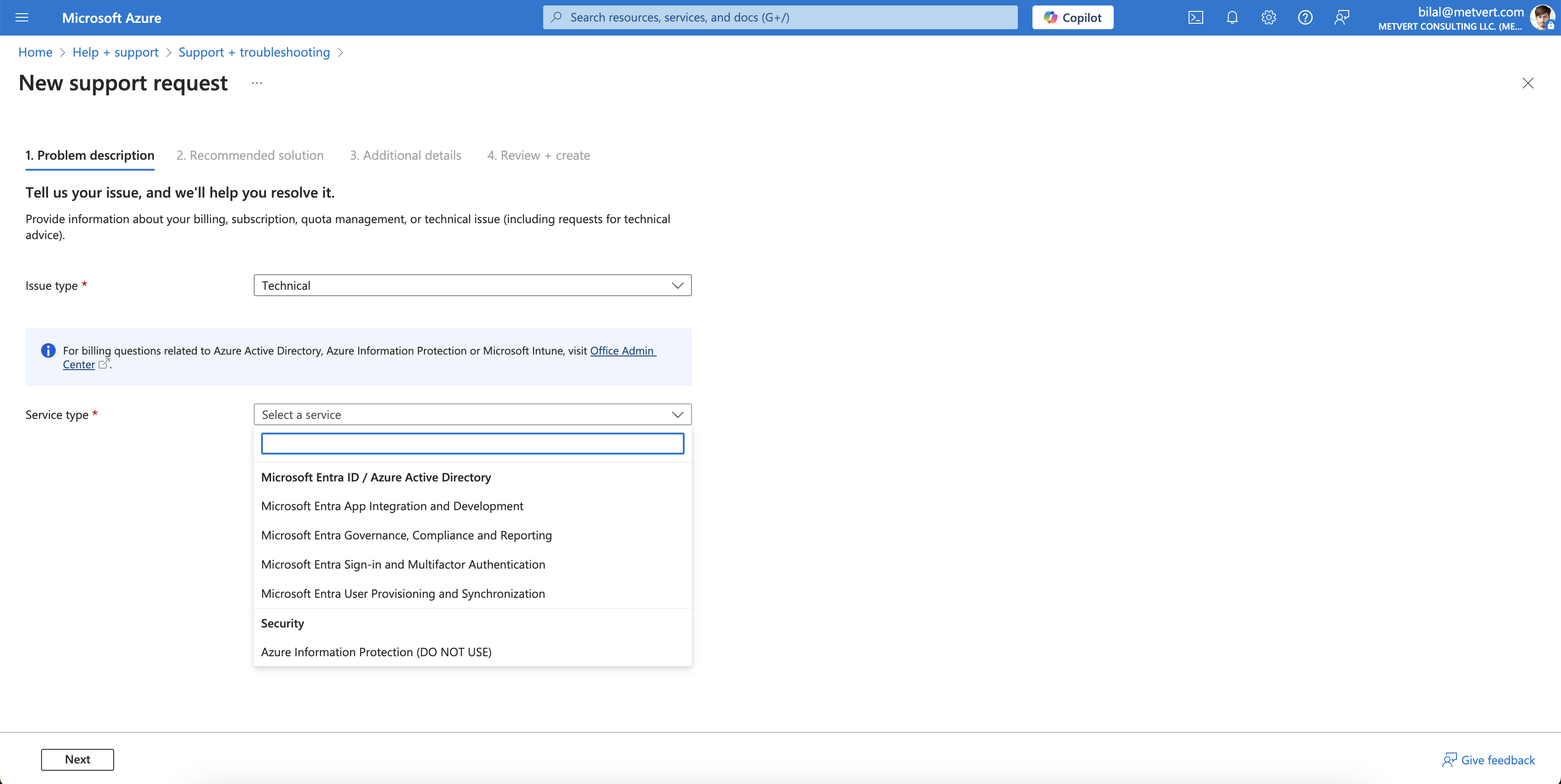Close the New support request blade
The image size is (1561, 784).
pos(1528,83)
